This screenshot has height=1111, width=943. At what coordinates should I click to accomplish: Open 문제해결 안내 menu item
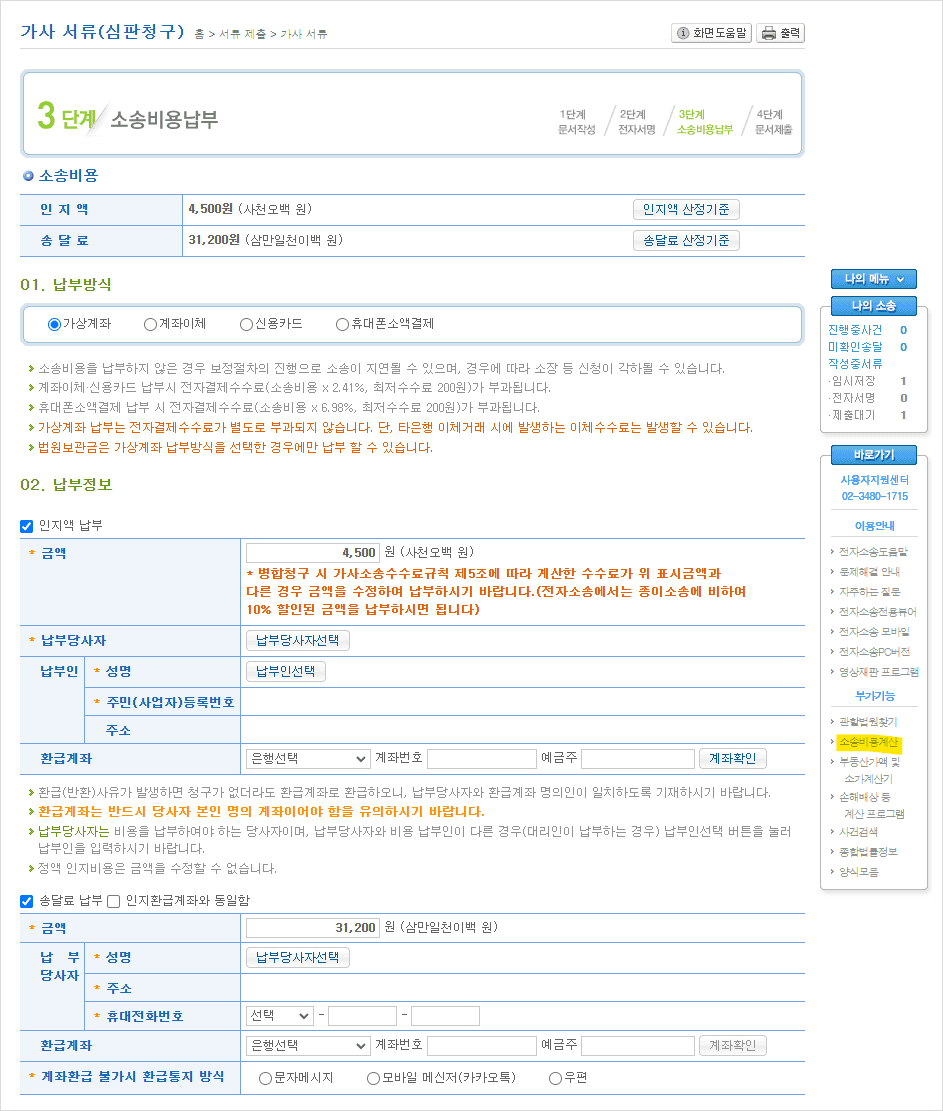pyautogui.click(x=869, y=572)
